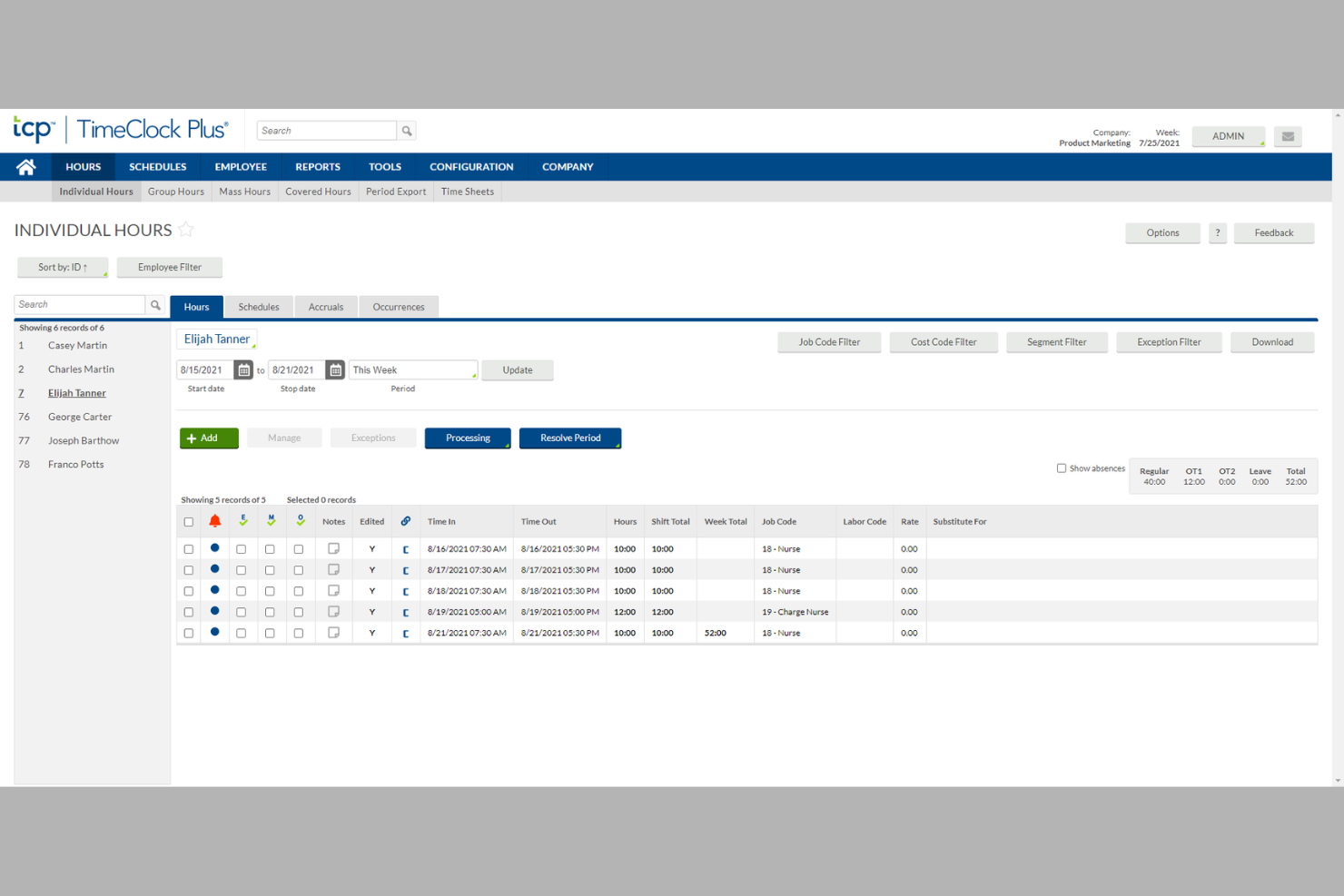The height and width of the screenshot is (896, 1344).
Task: Click the M manager approval column icon
Action: point(270,520)
